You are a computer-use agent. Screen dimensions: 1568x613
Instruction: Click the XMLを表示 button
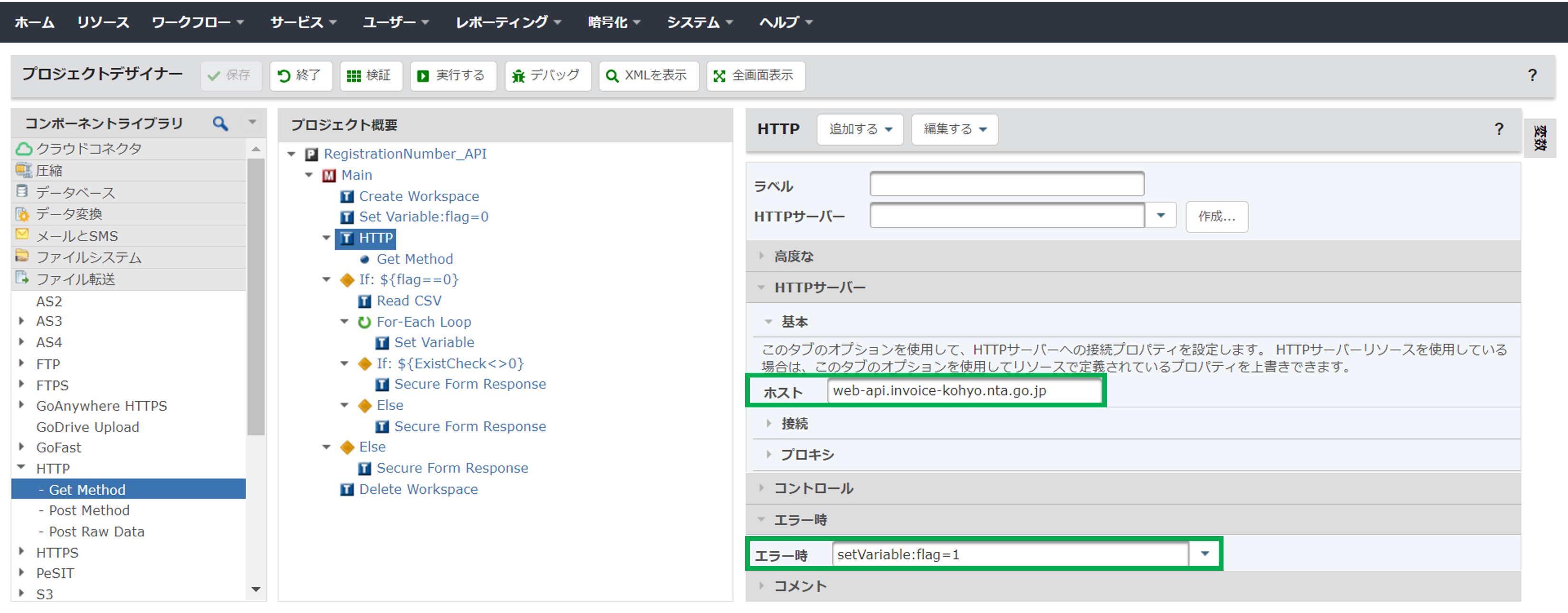point(648,76)
